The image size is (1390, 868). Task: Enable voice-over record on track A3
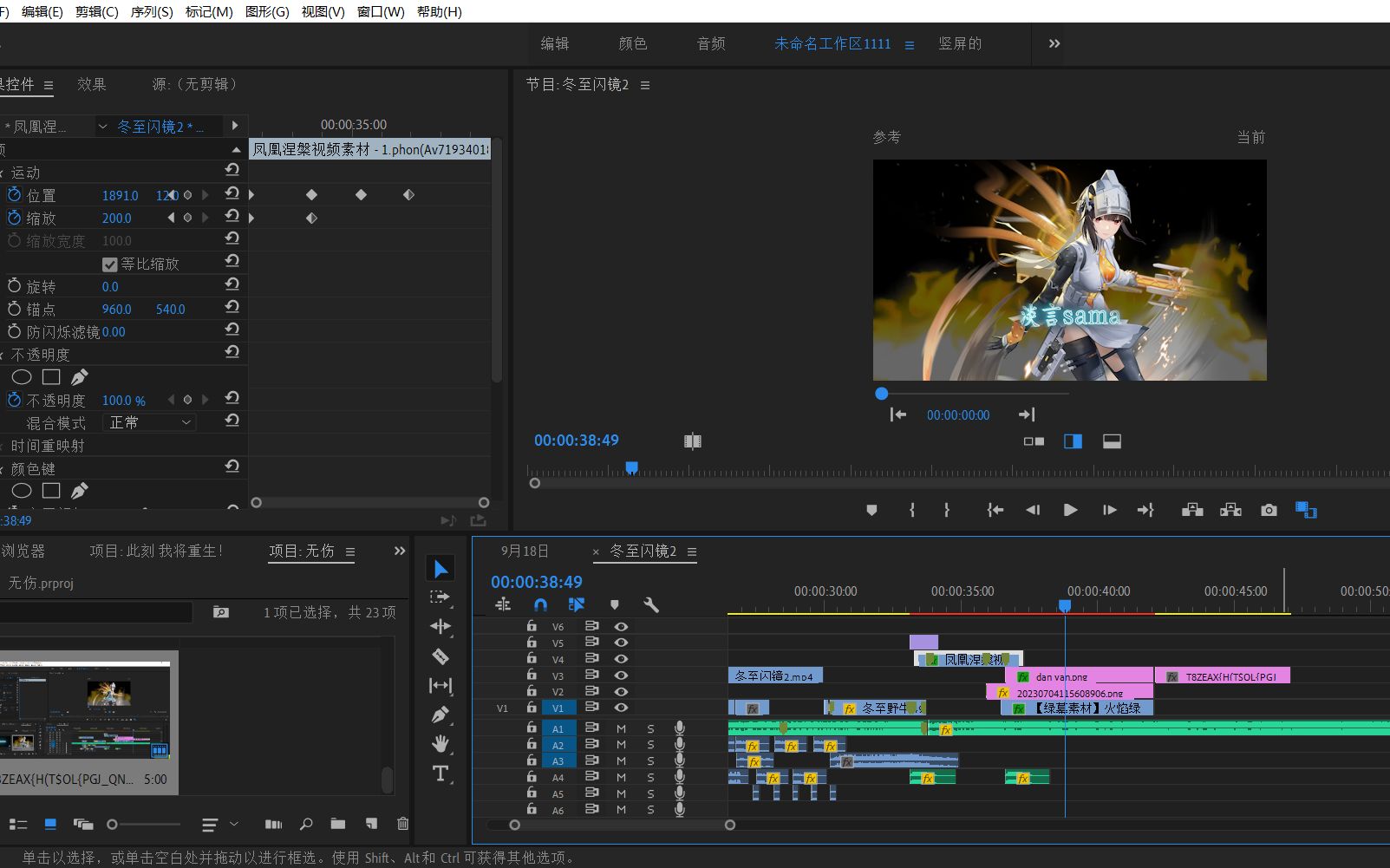tap(680, 761)
